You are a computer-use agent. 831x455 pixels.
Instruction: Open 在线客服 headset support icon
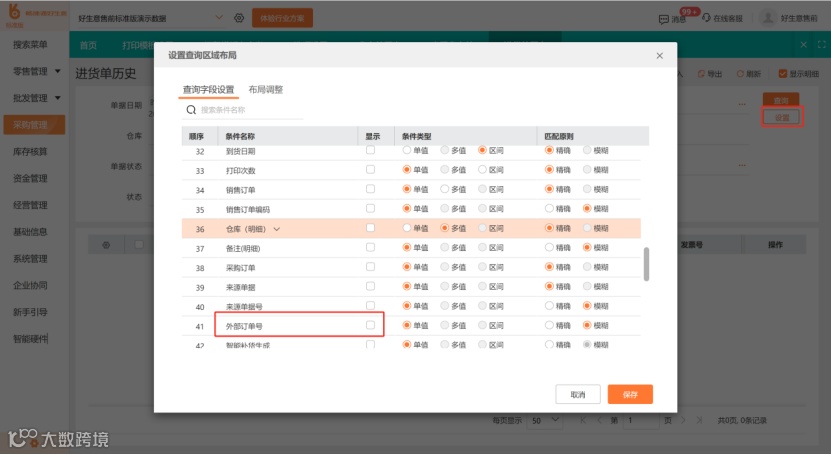pos(706,17)
